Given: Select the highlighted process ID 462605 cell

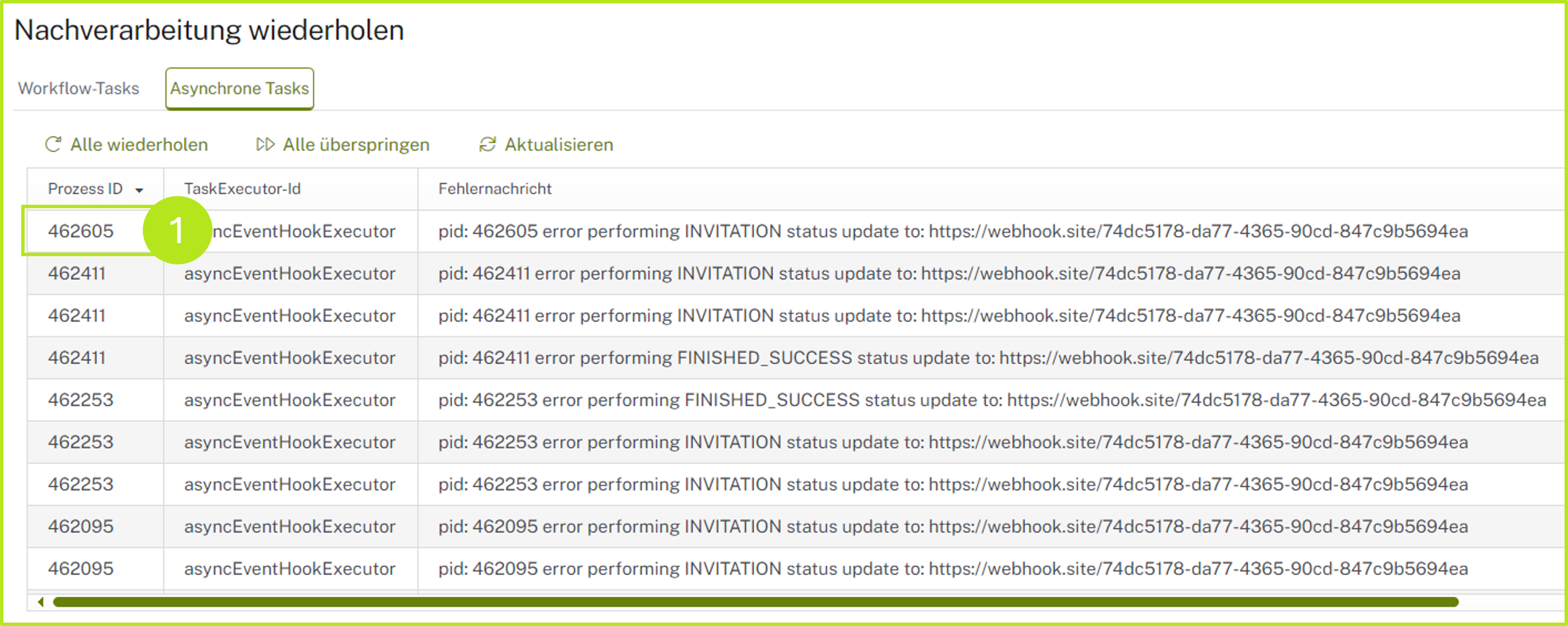Looking at the screenshot, I should tap(81, 232).
